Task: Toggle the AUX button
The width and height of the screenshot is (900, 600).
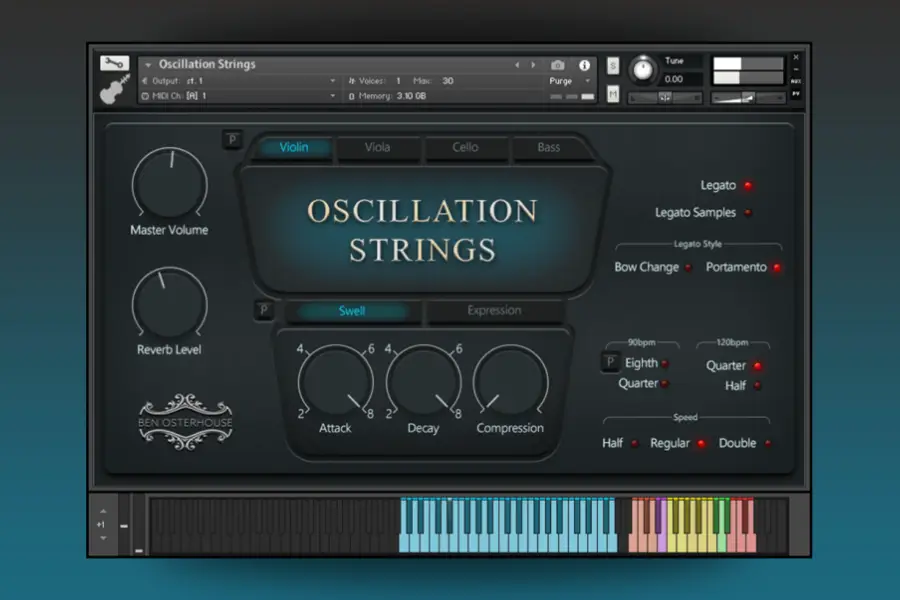Action: pyautogui.click(x=796, y=82)
